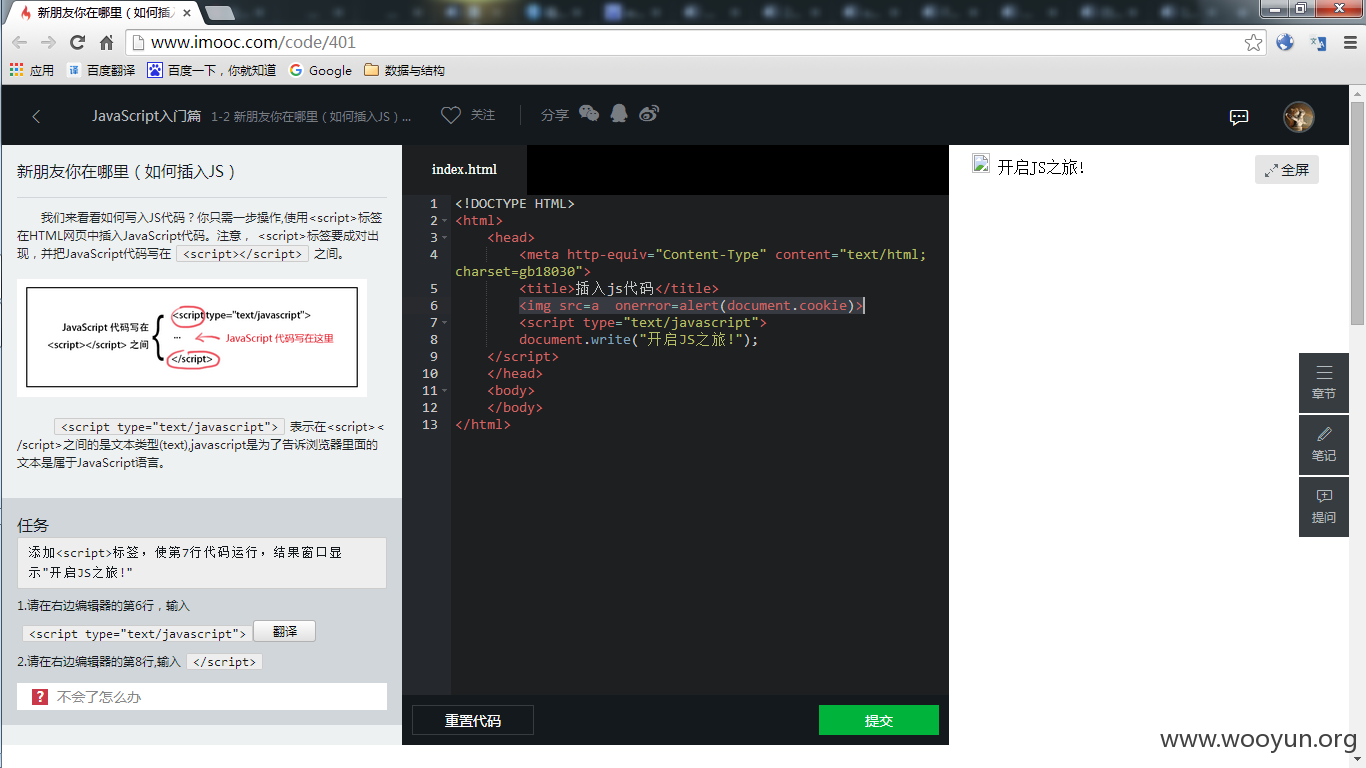Collapse the fold arrow at line 7
Screen dimensions: 1366x768
[444, 323]
